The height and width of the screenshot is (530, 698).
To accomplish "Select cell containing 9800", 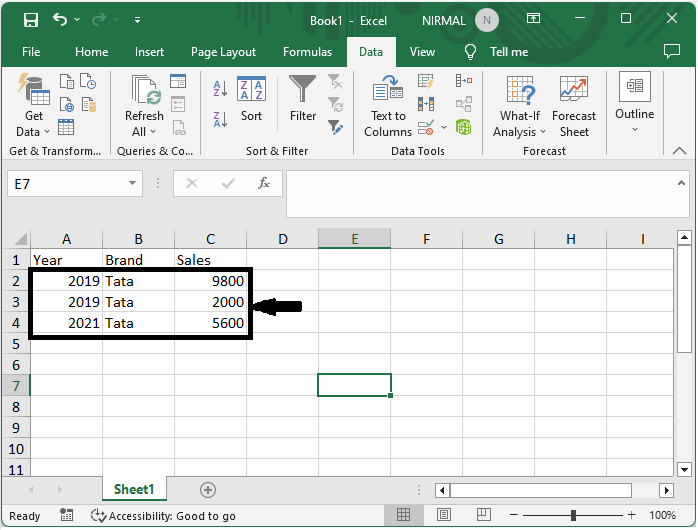I will coord(210,281).
